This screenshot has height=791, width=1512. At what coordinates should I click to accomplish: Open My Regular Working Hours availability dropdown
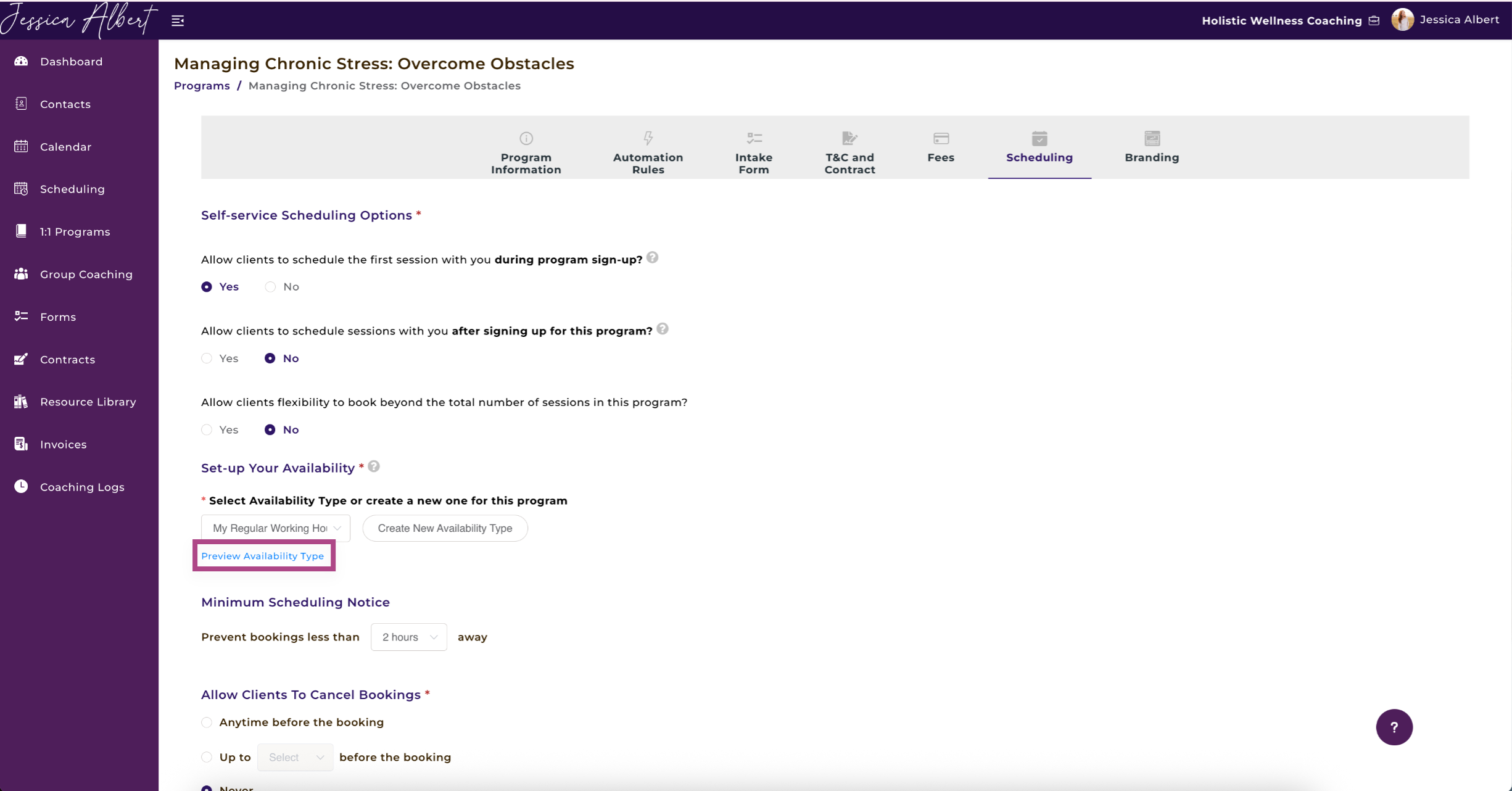pyautogui.click(x=276, y=528)
